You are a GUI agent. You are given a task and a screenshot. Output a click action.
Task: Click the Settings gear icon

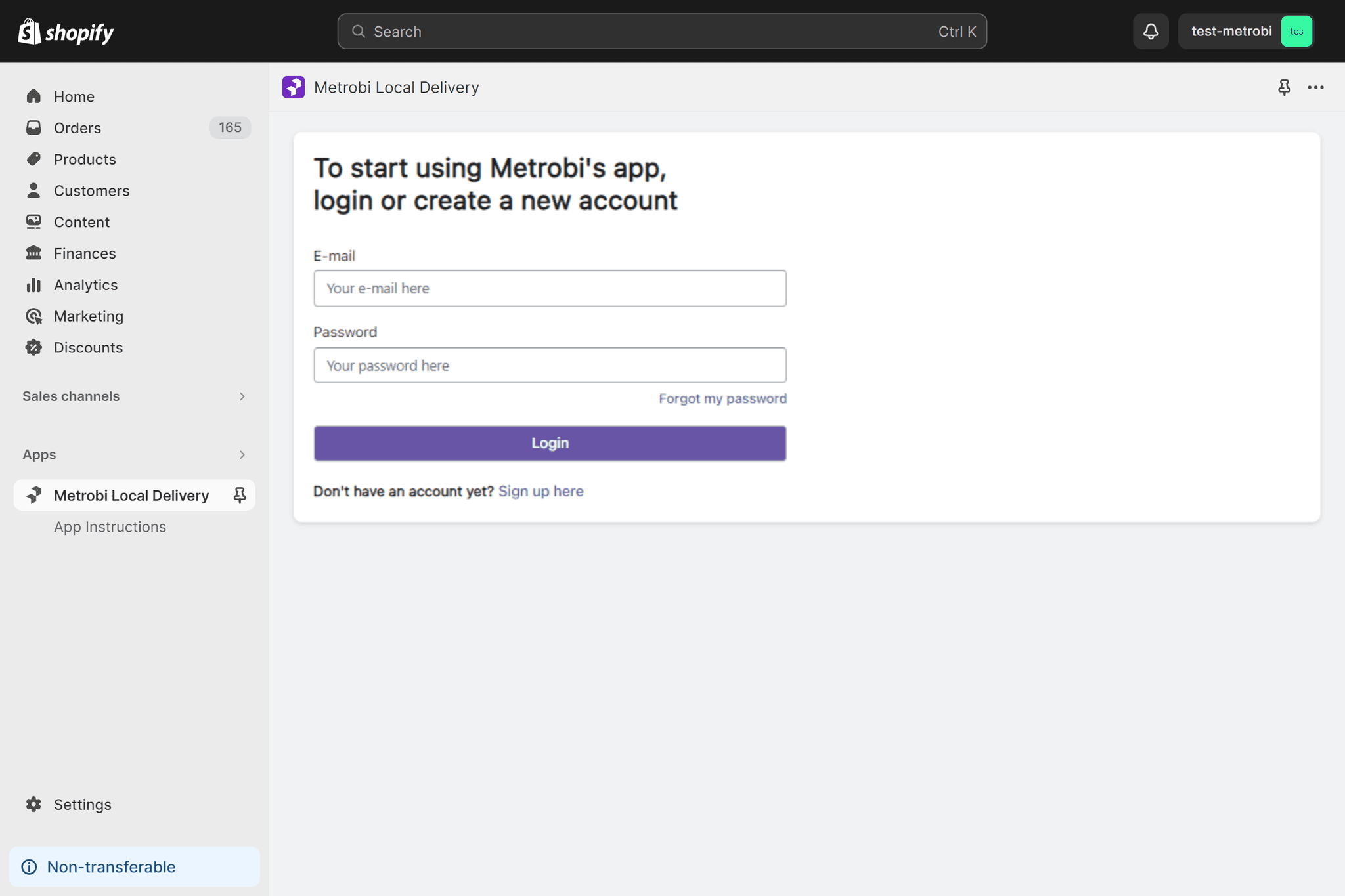pyautogui.click(x=33, y=804)
